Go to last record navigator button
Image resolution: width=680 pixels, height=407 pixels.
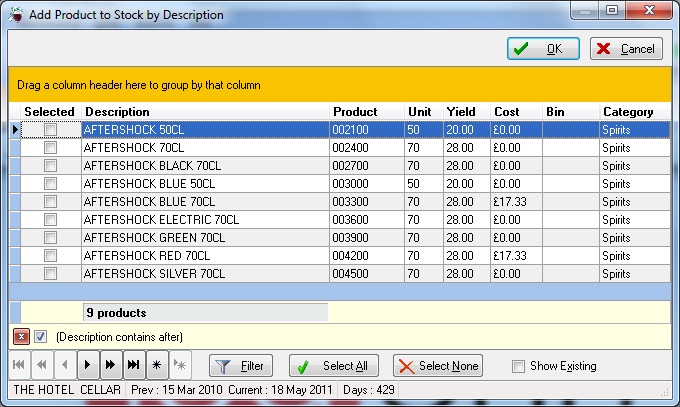click(x=134, y=365)
